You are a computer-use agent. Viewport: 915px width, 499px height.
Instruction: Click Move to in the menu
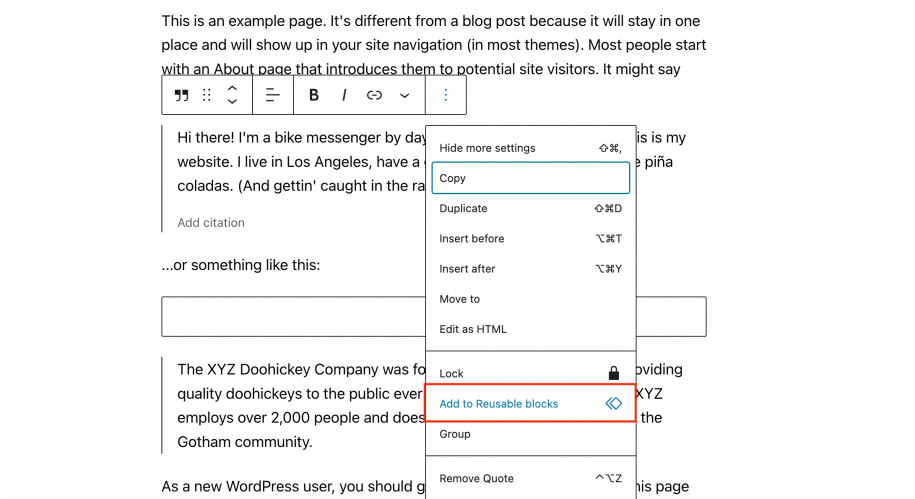click(530, 299)
